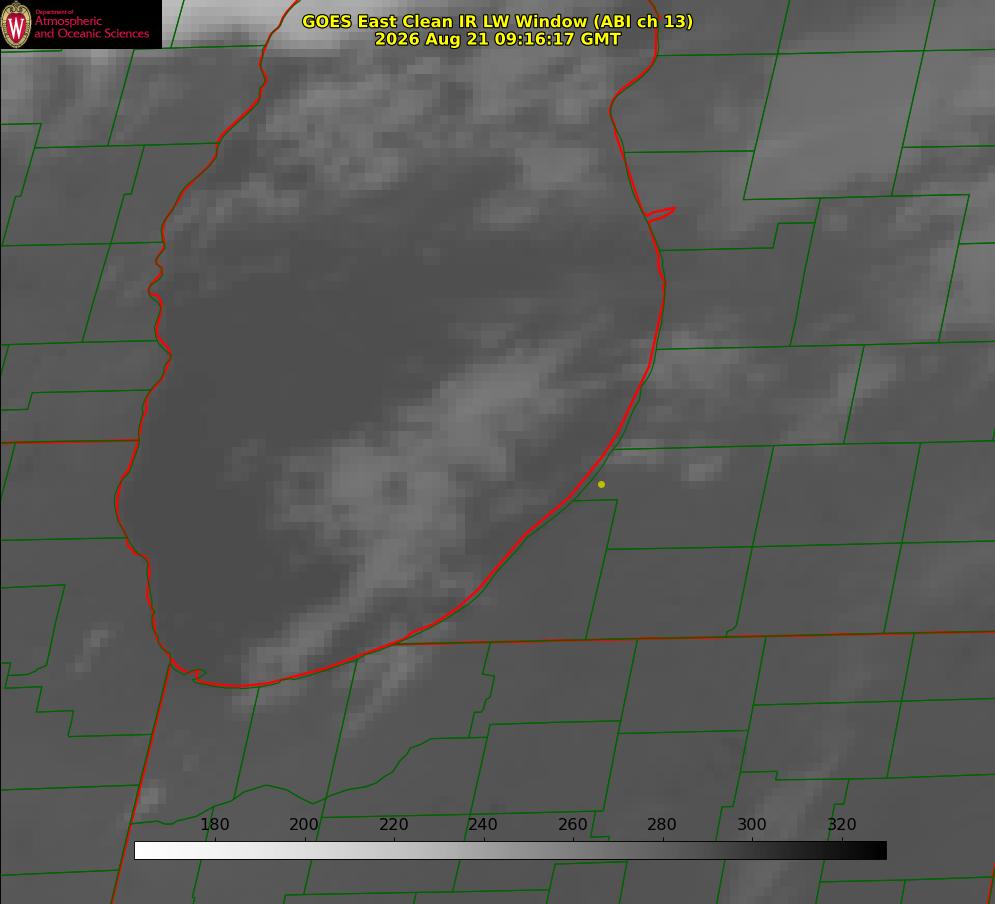The image size is (995, 904).
Task: Click the yellow location dot marker
Action: pyautogui.click(x=601, y=484)
